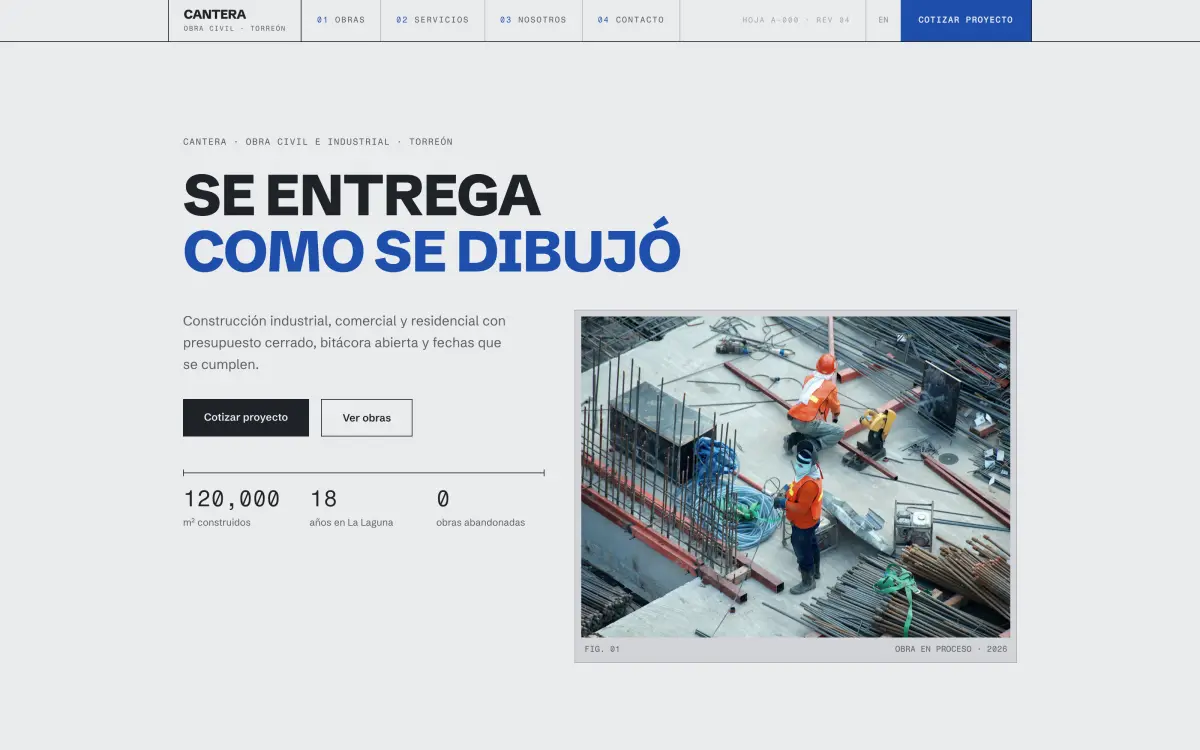Select the 03 Nosotros menu item
Viewport: 1200px width, 750px height.
tap(533, 20)
